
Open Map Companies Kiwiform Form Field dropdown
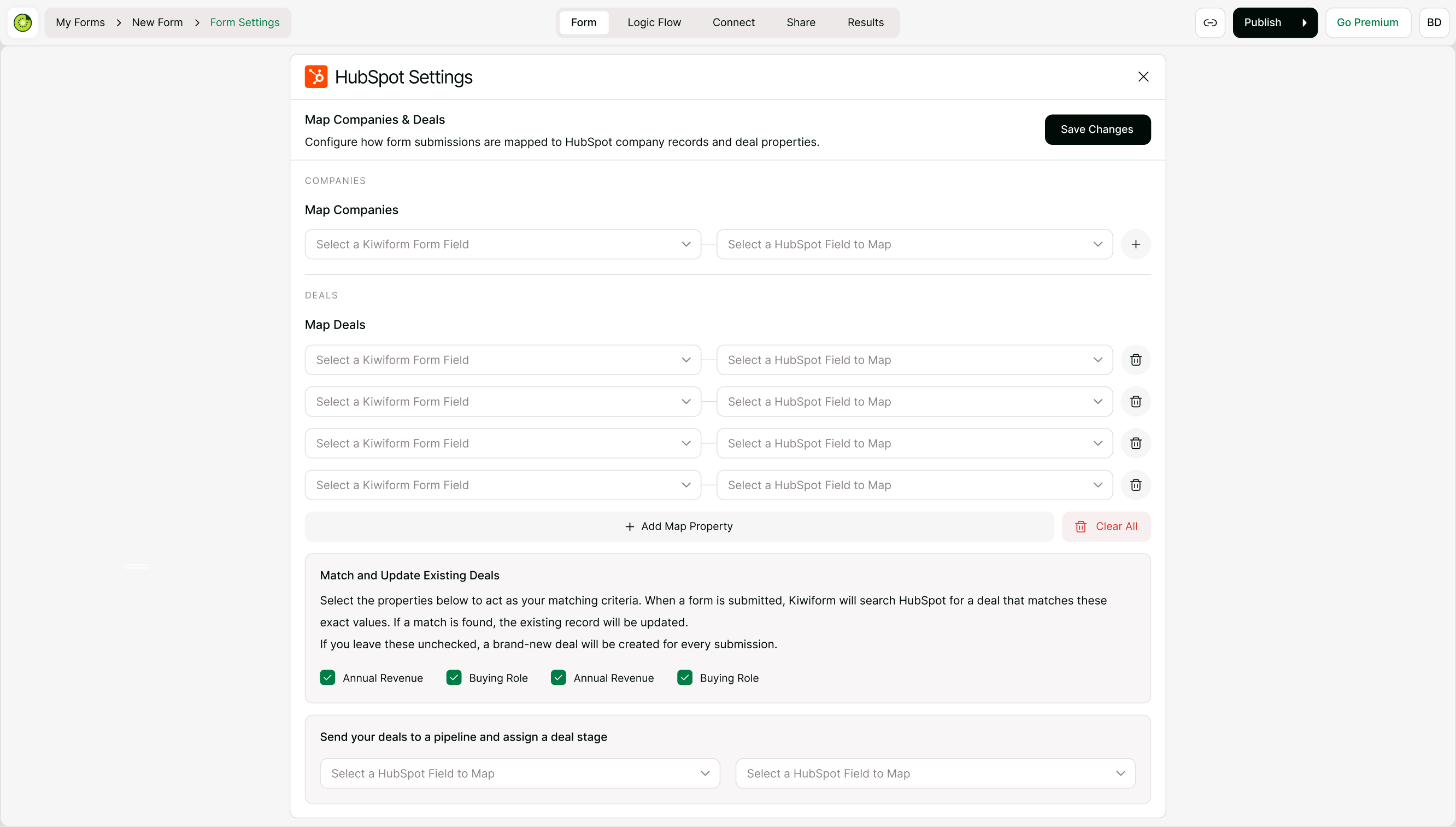point(503,244)
